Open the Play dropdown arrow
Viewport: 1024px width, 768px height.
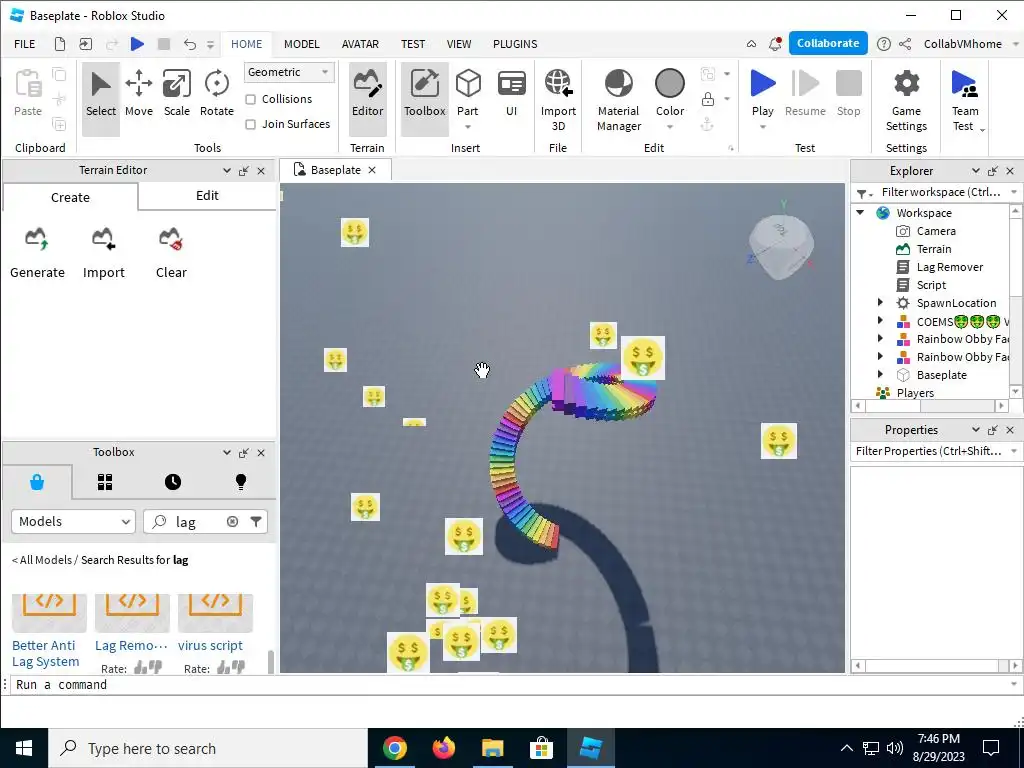coord(762,127)
